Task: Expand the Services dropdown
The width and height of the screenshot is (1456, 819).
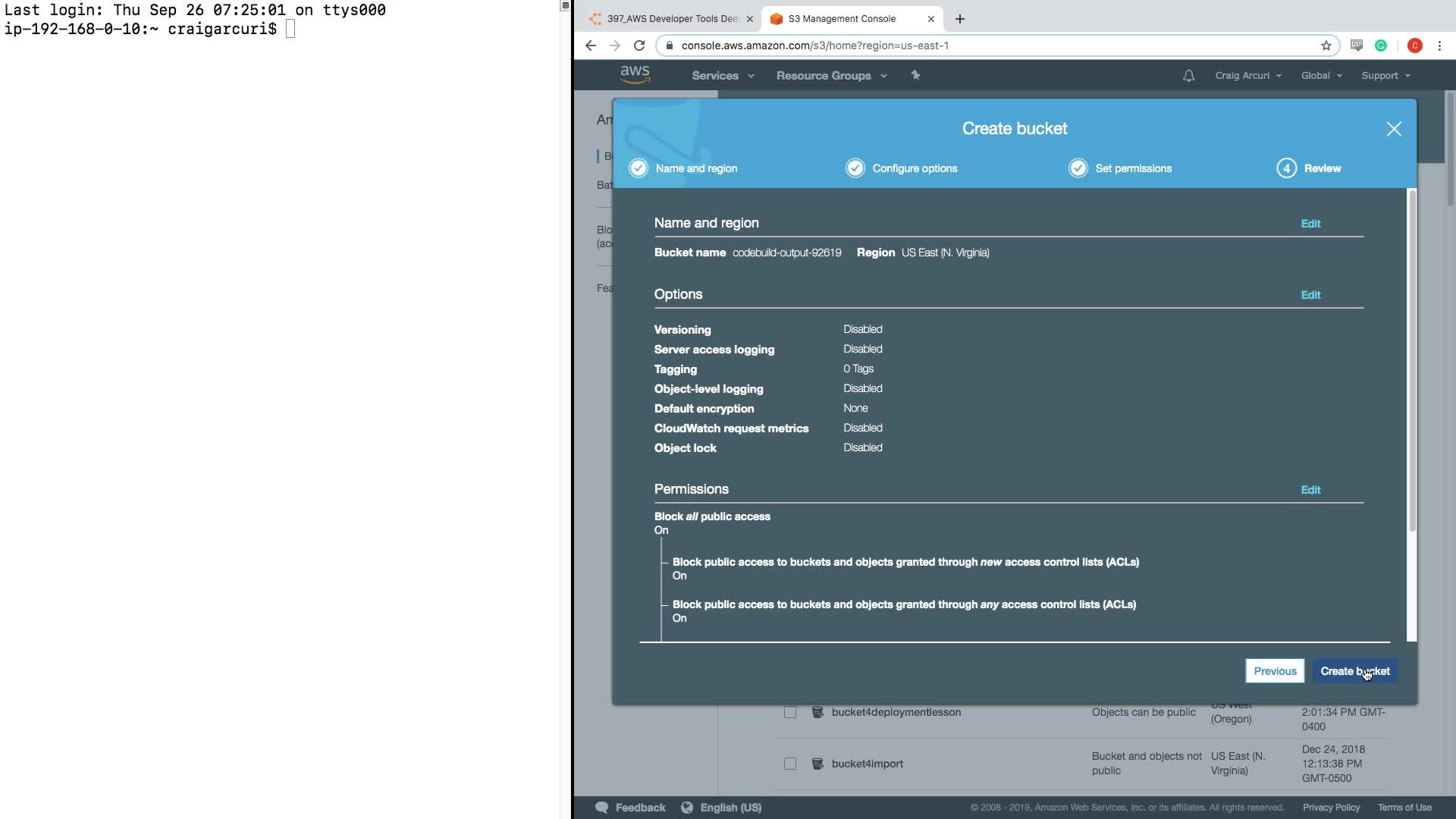Action: 722,76
